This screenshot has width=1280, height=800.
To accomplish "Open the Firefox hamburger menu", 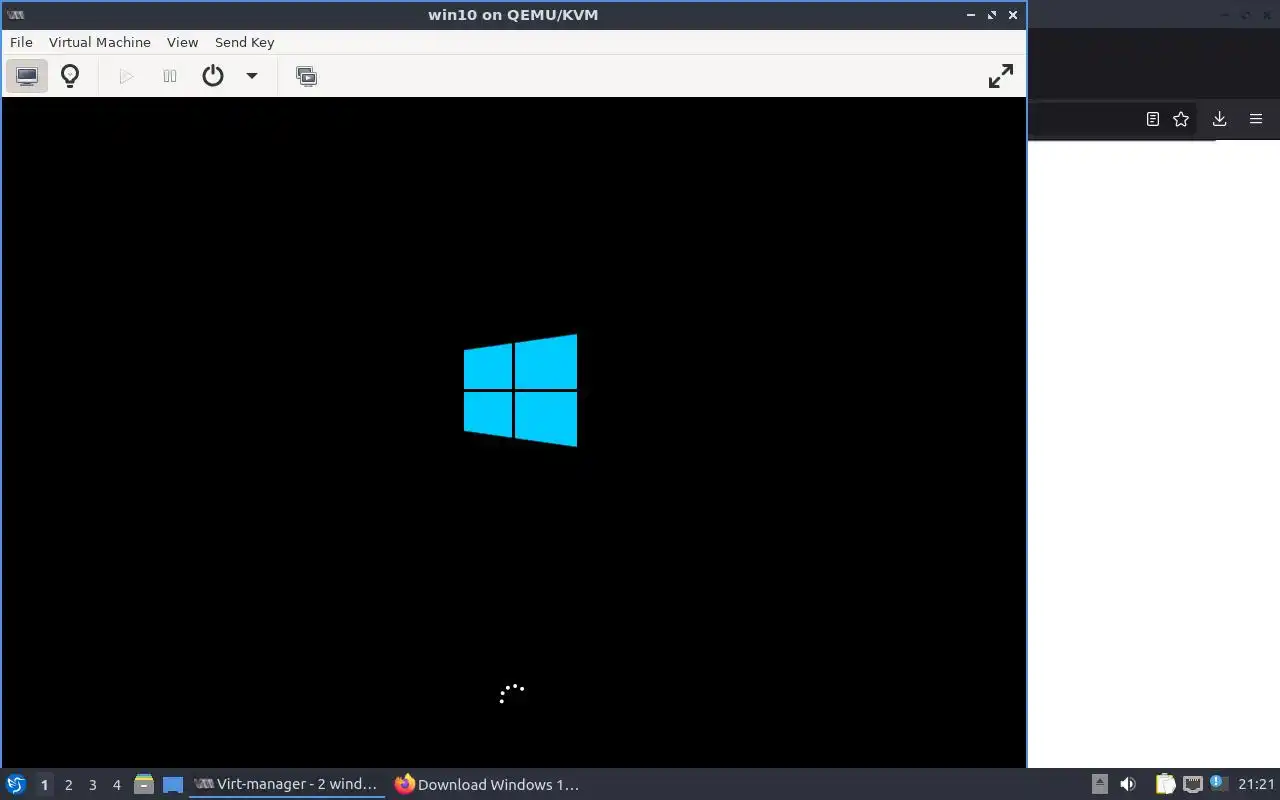I will (1256, 119).
